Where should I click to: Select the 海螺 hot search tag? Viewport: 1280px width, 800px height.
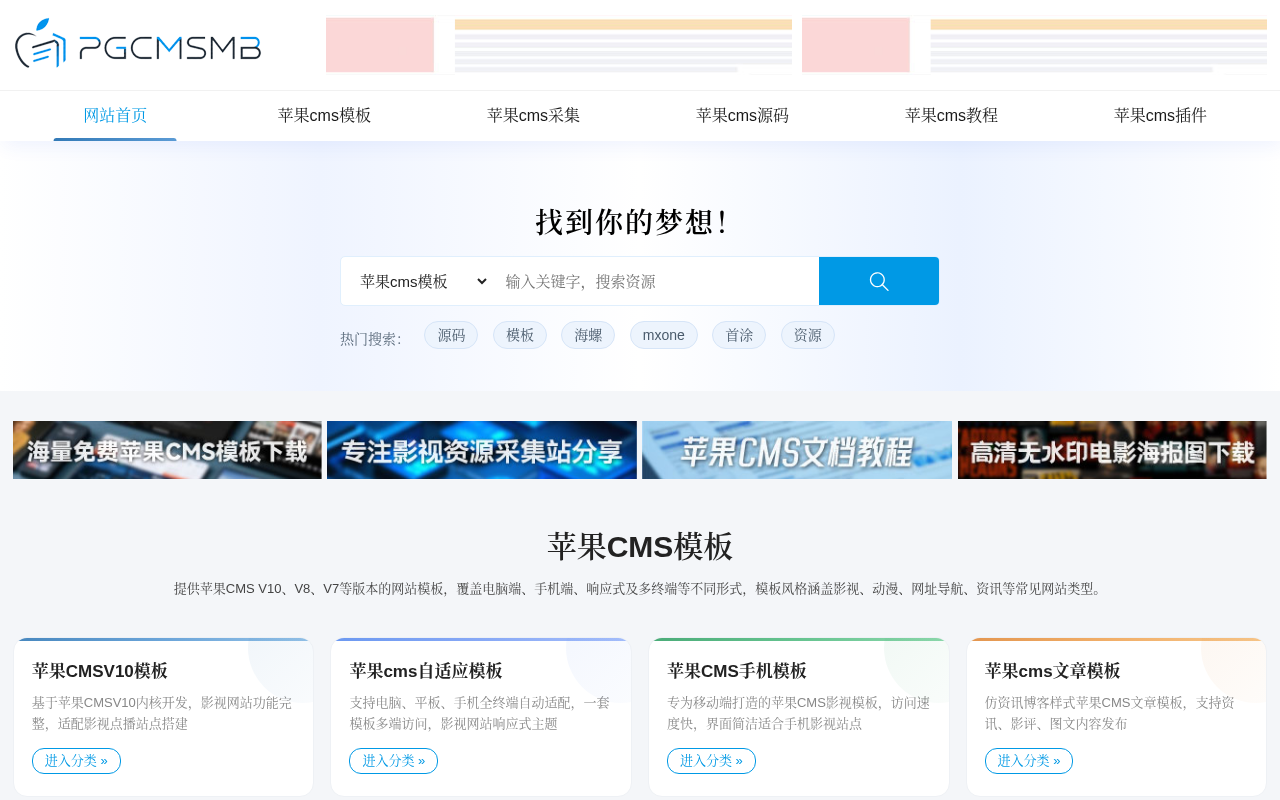[x=588, y=335]
